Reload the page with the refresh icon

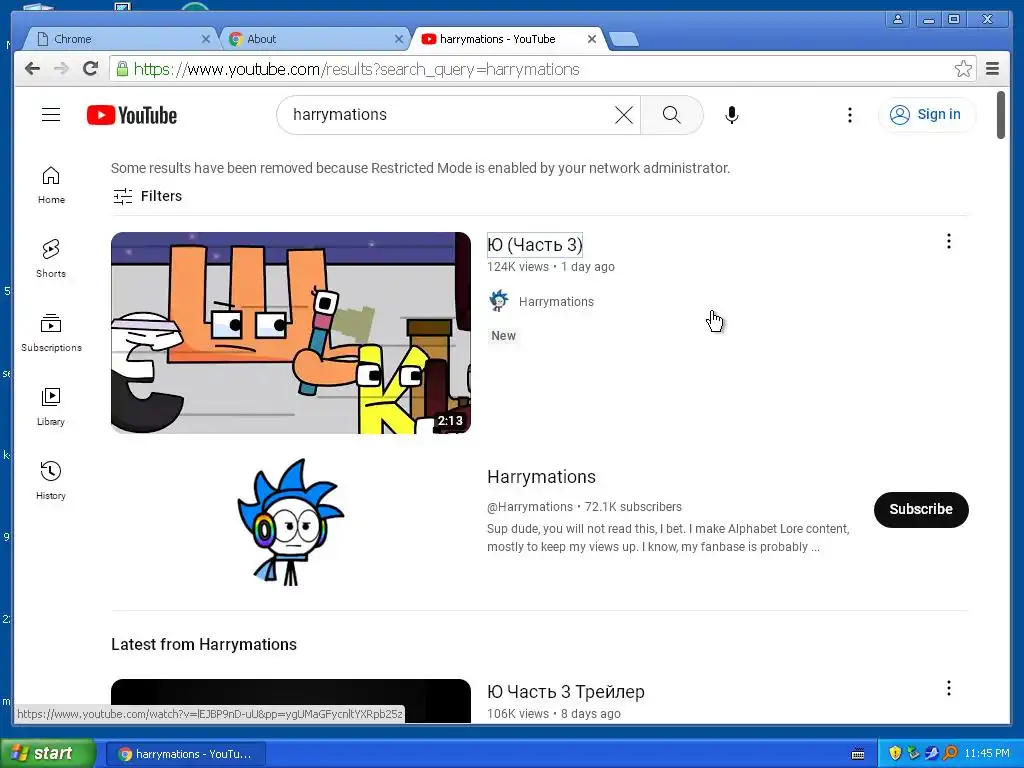tap(91, 69)
